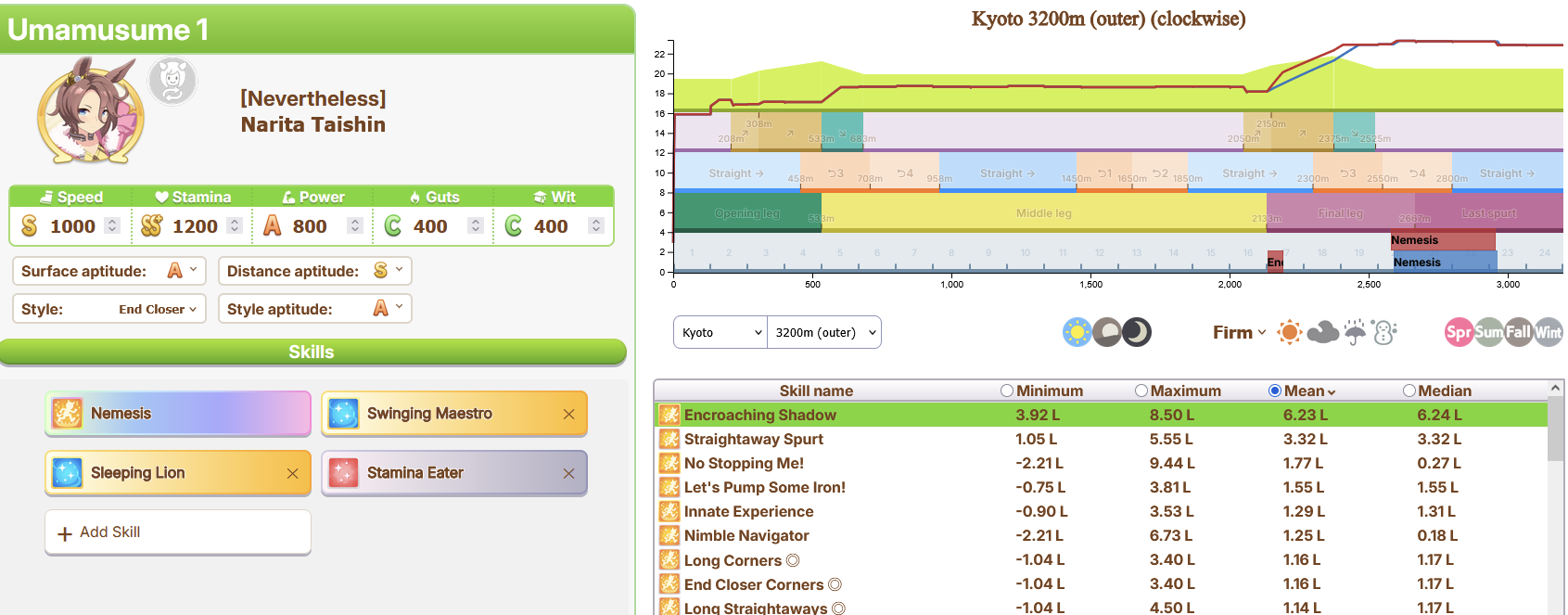Select Summer season icon
Screen dimensions: 1568x615
(1488, 332)
